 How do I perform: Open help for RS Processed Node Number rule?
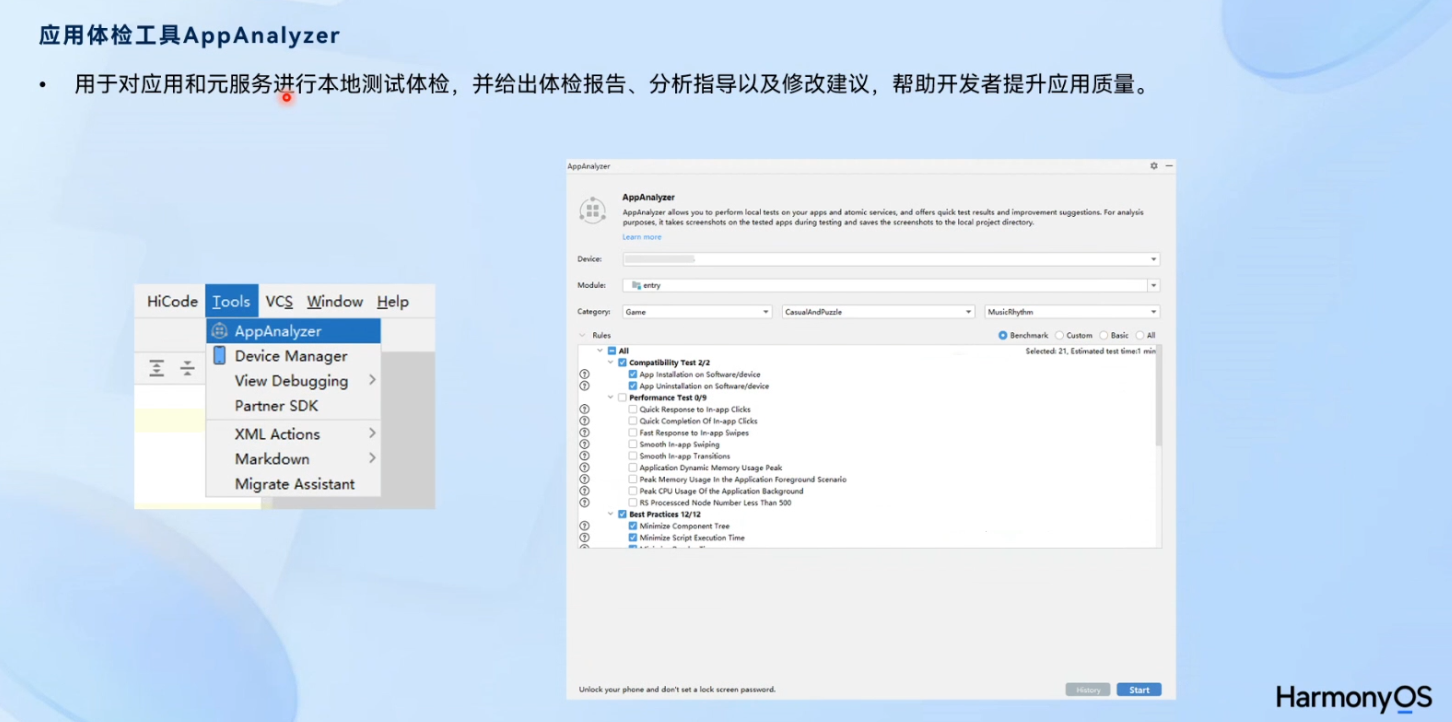[x=584, y=502]
